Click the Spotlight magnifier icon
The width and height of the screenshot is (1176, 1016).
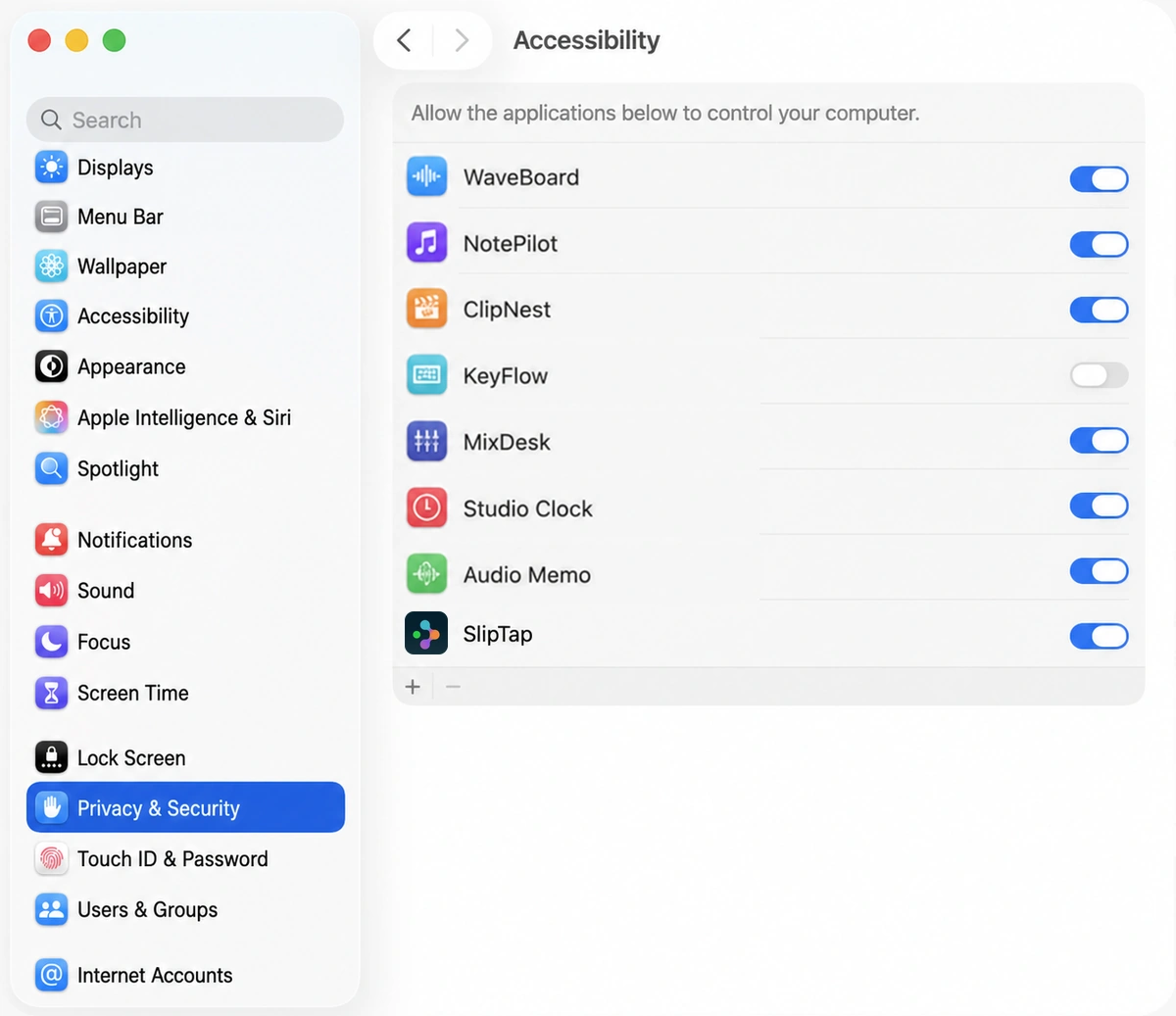[51, 468]
